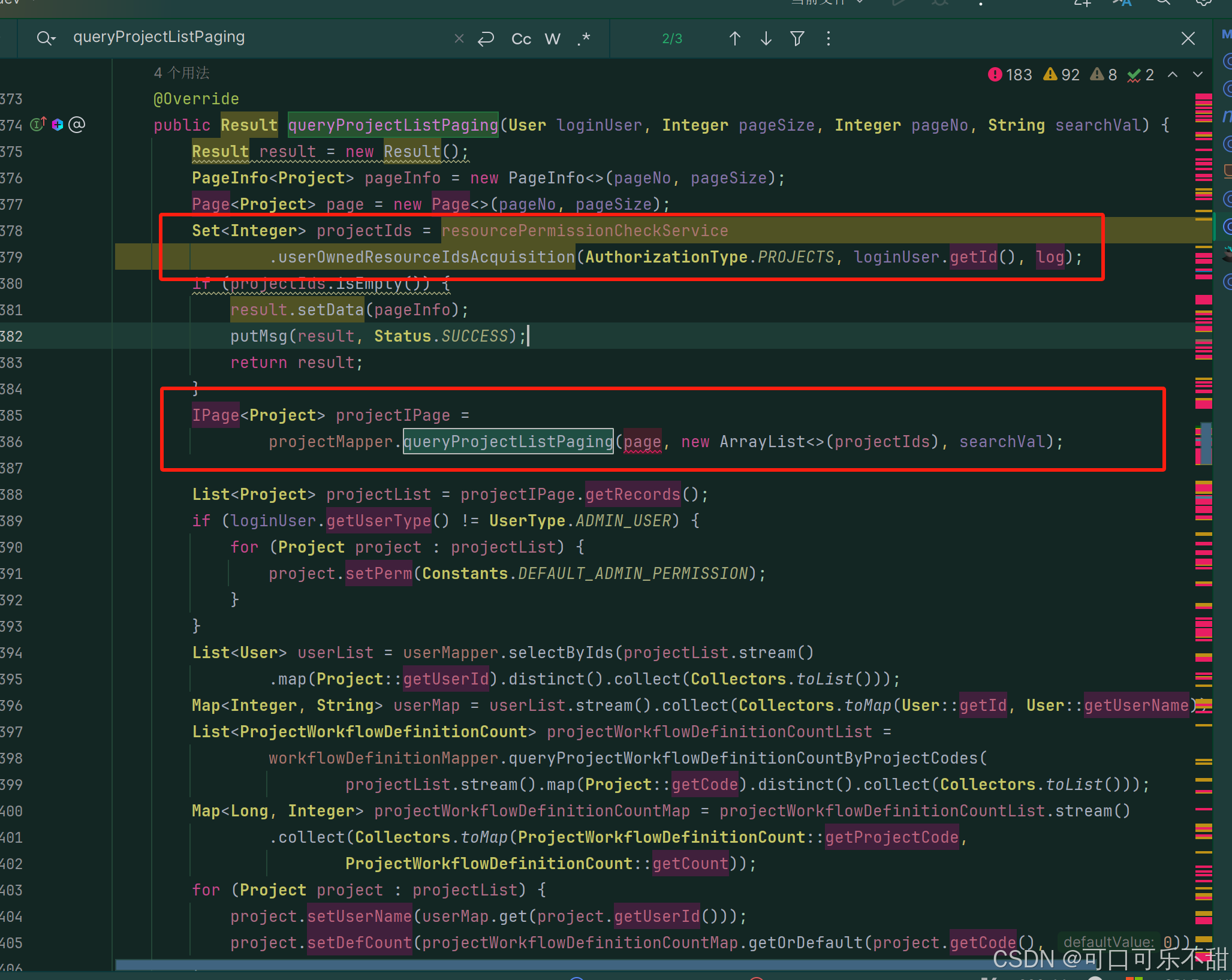1232x980 pixels.
Task: Toggle whole Words (W) search option
Action: point(552,39)
